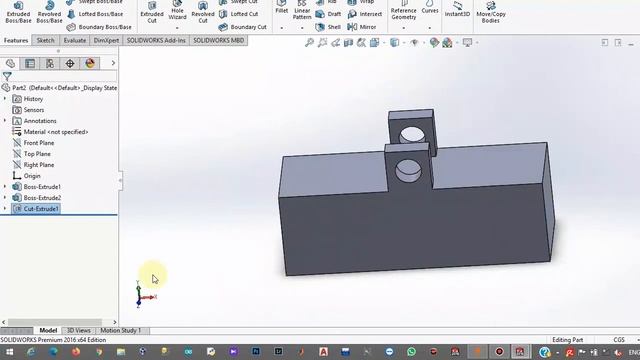This screenshot has width=640, height=360.
Task: Select the Model tab
Action: [48, 331]
